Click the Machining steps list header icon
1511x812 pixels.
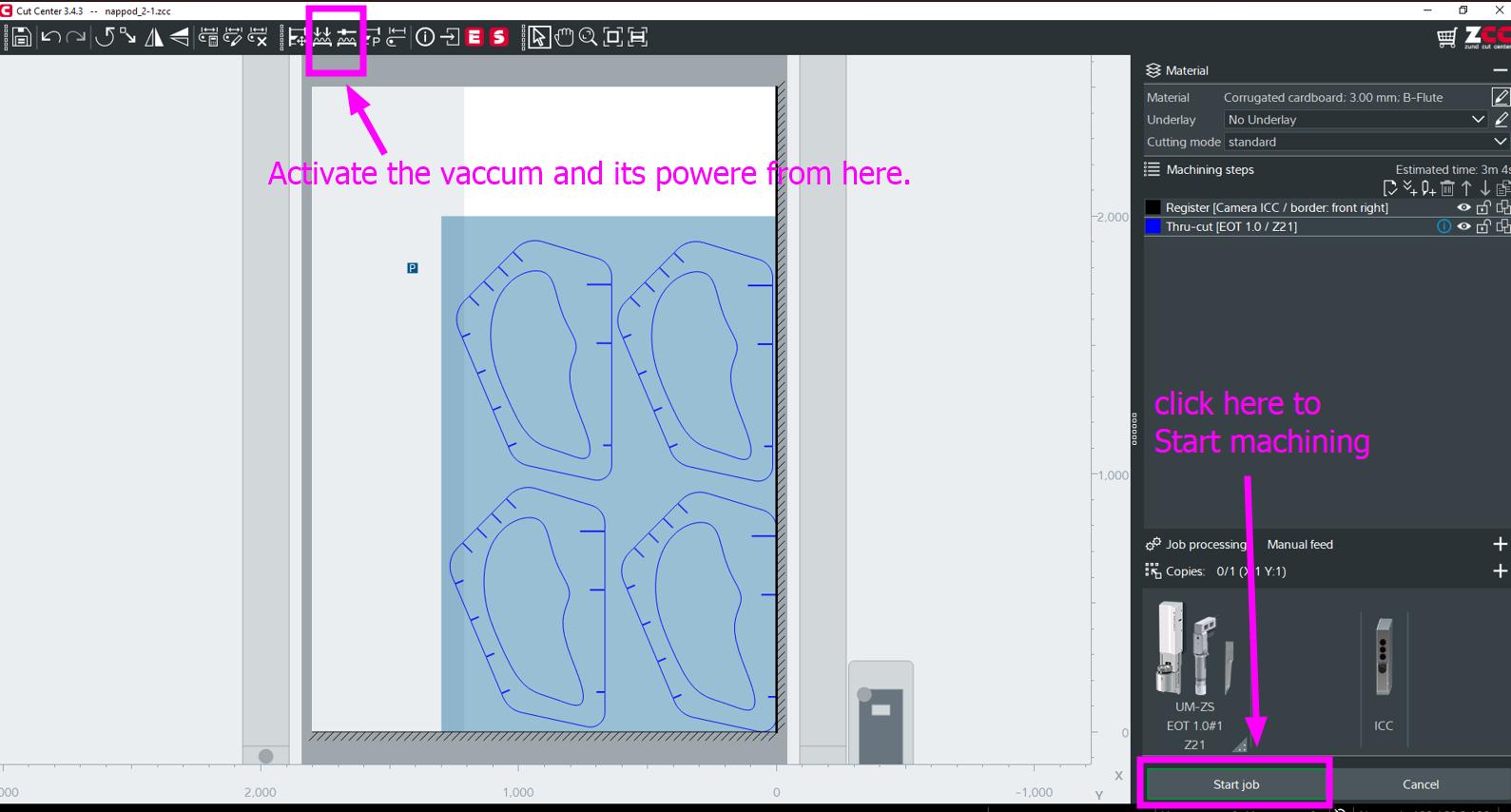pyautogui.click(x=1152, y=169)
